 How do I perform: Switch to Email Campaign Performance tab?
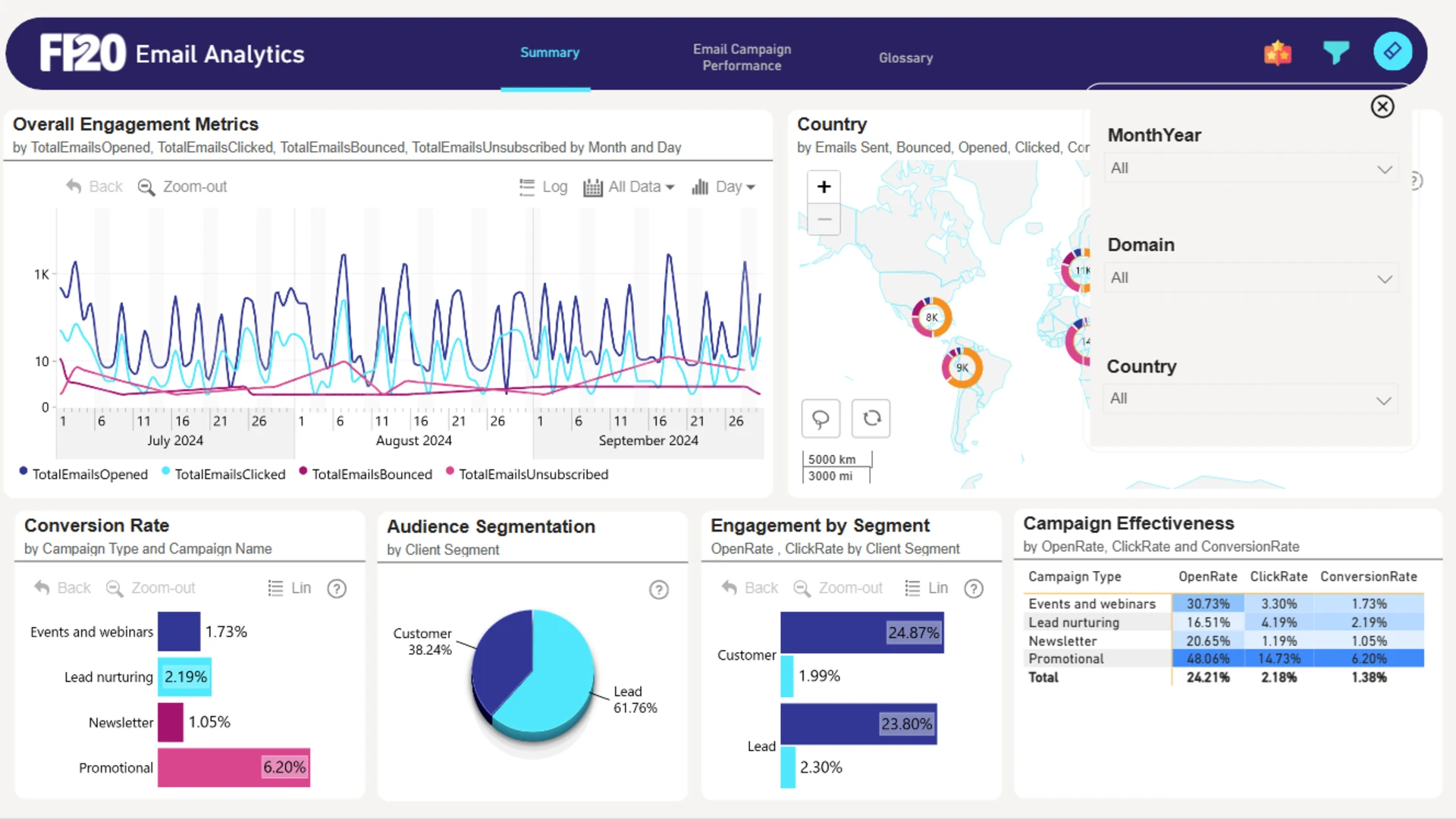(742, 57)
